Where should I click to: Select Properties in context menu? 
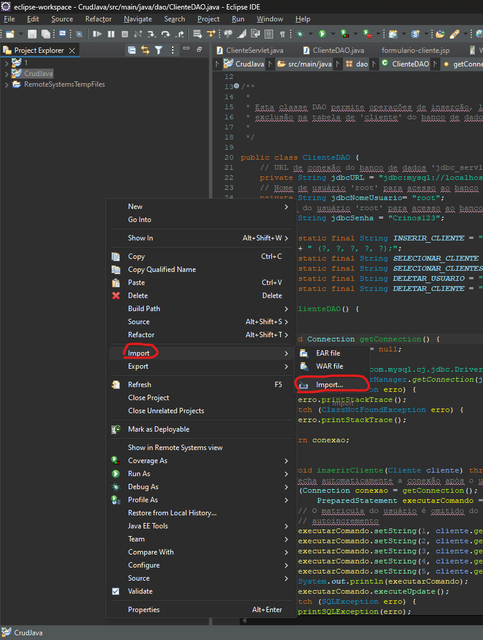tap(200, 609)
